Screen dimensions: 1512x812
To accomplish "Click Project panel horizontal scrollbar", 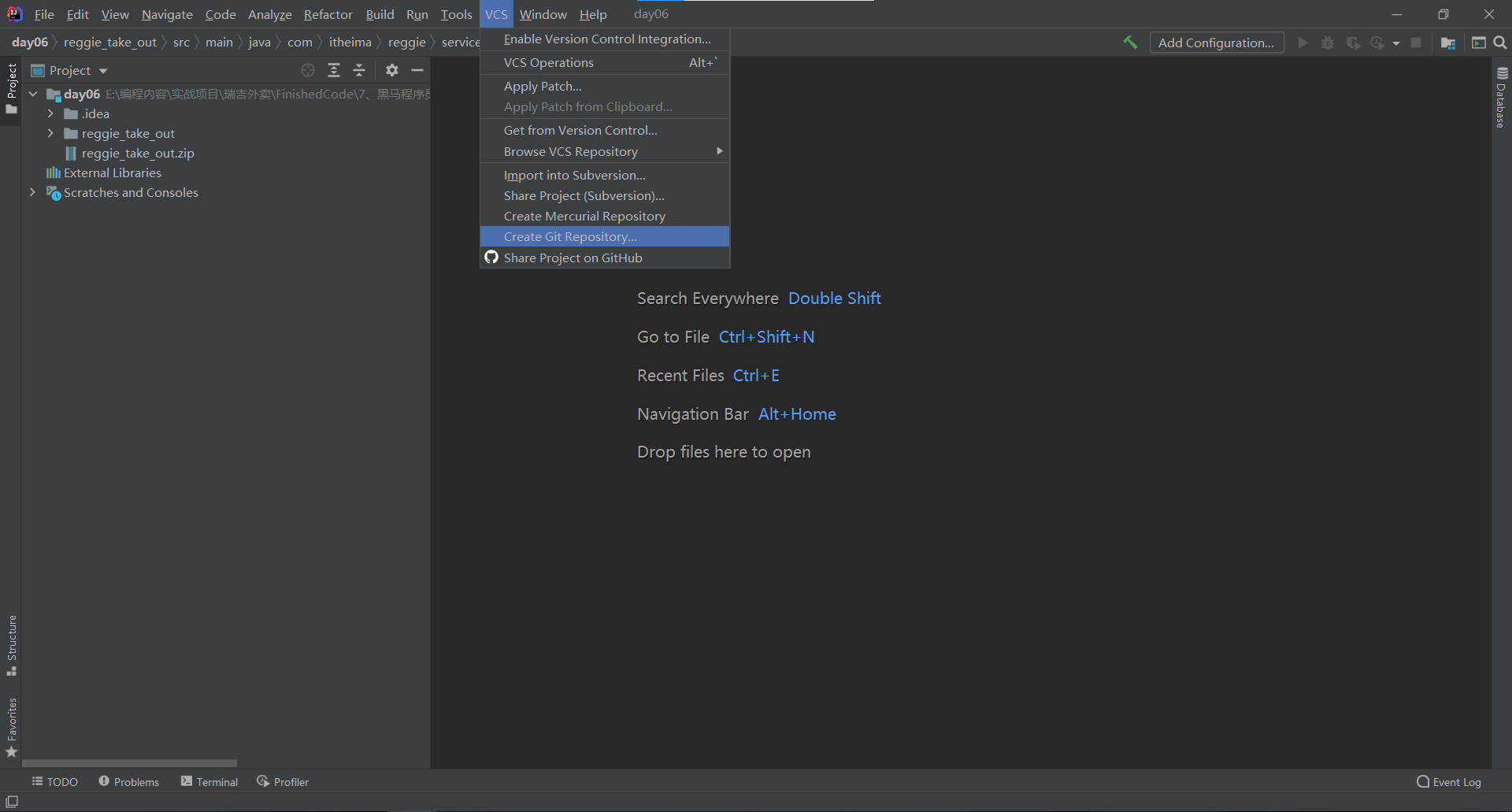I will pos(129,763).
